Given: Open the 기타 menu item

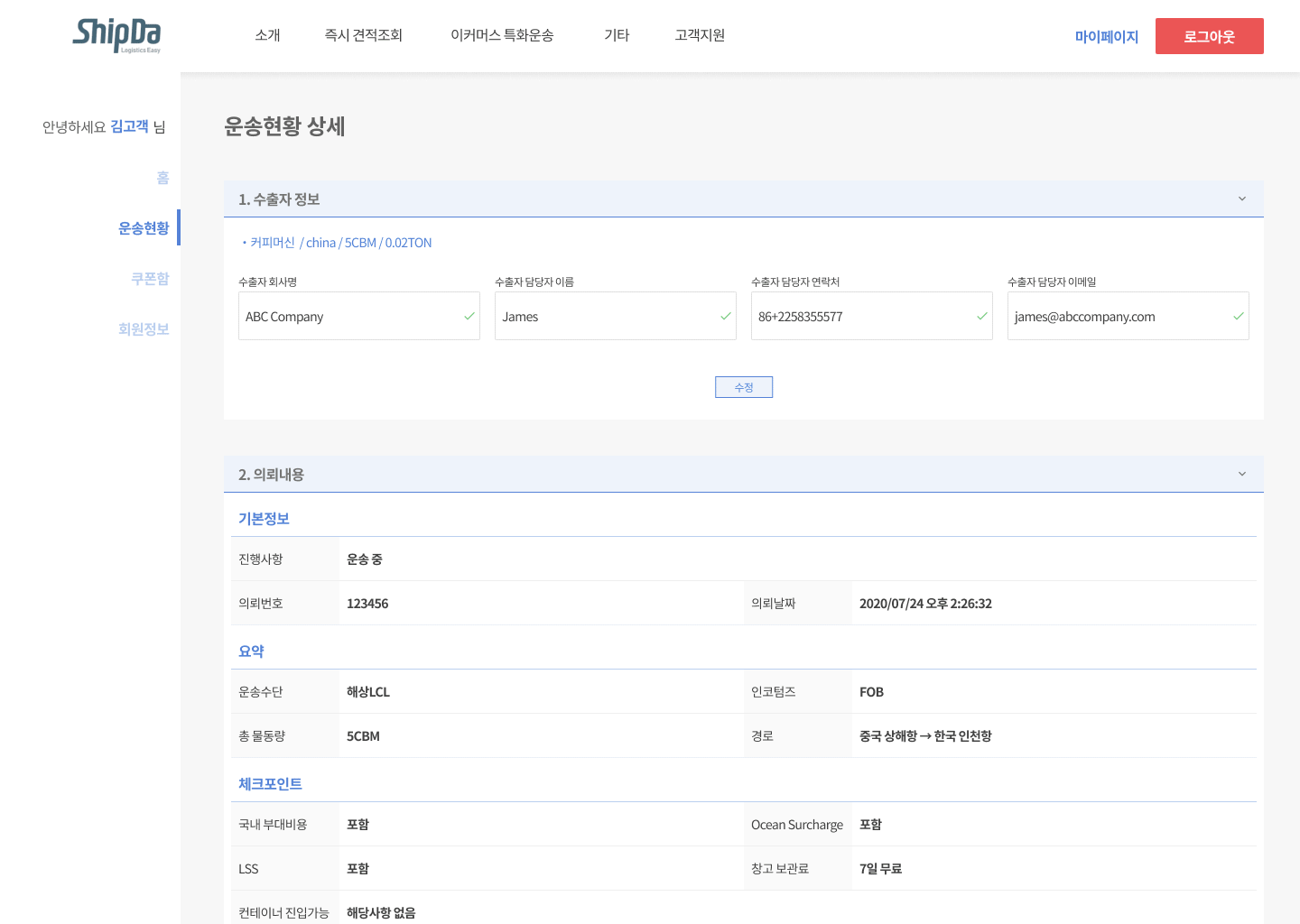Looking at the screenshot, I should click(x=617, y=35).
